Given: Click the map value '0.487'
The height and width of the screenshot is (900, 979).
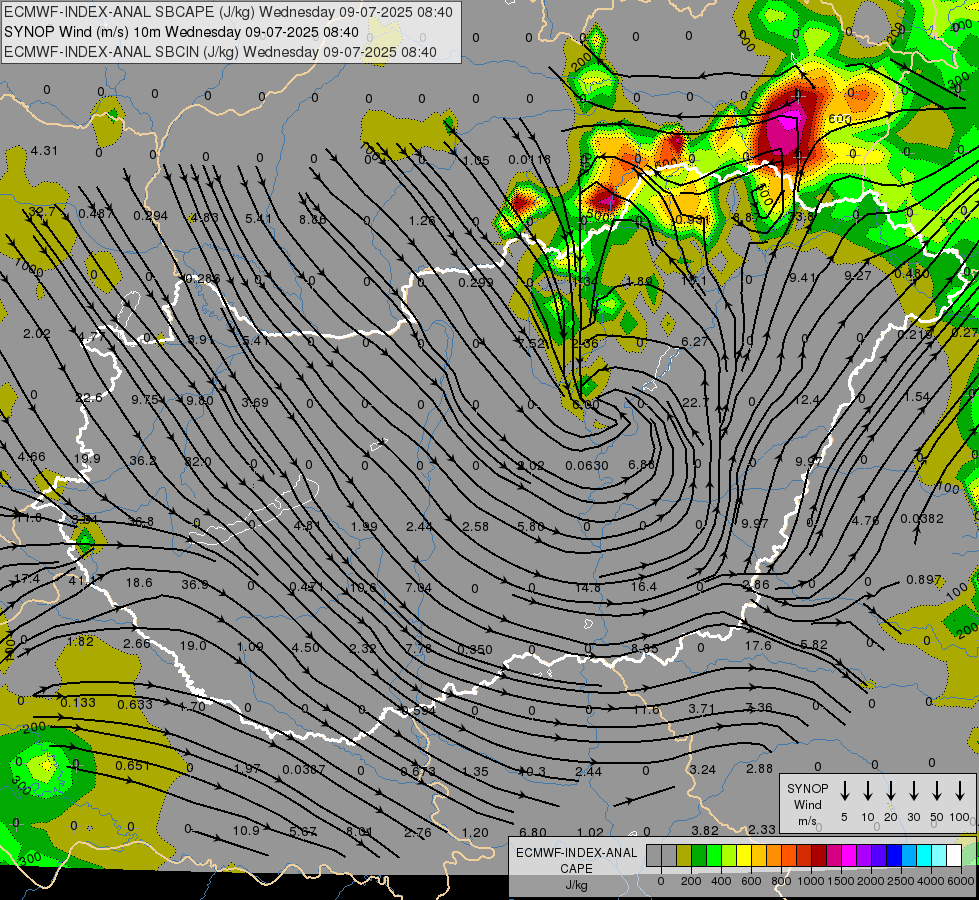Looking at the screenshot, I should pos(96,213).
